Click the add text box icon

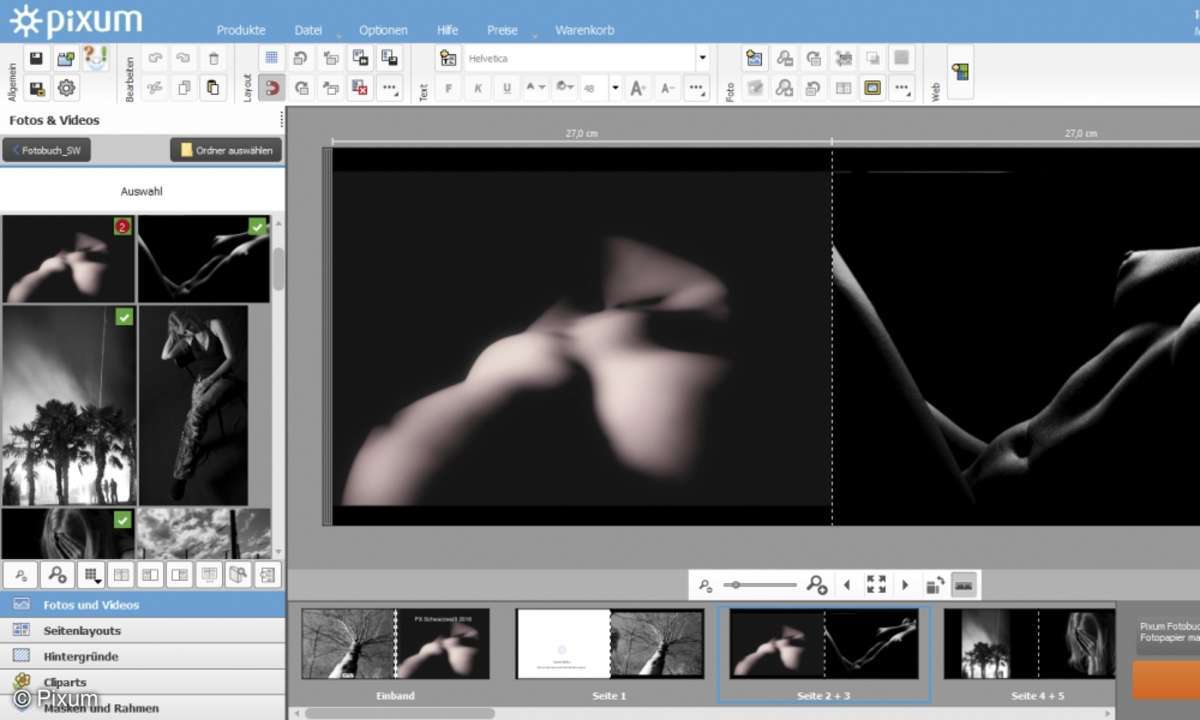click(x=448, y=59)
